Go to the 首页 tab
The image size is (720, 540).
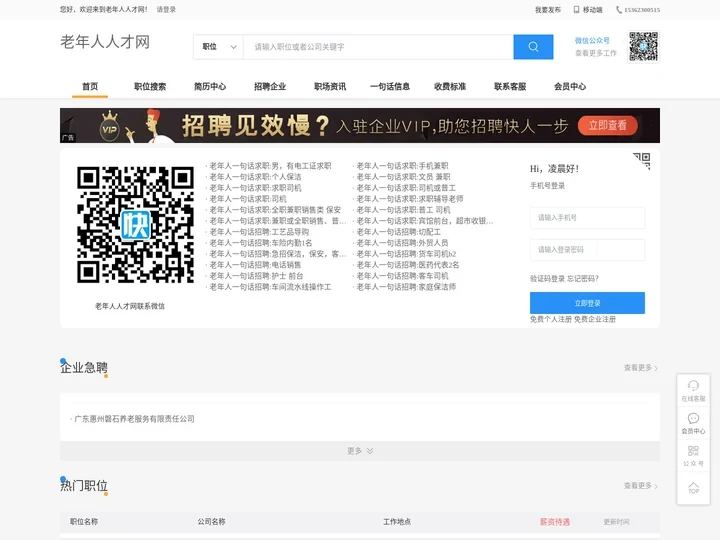(x=90, y=86)
